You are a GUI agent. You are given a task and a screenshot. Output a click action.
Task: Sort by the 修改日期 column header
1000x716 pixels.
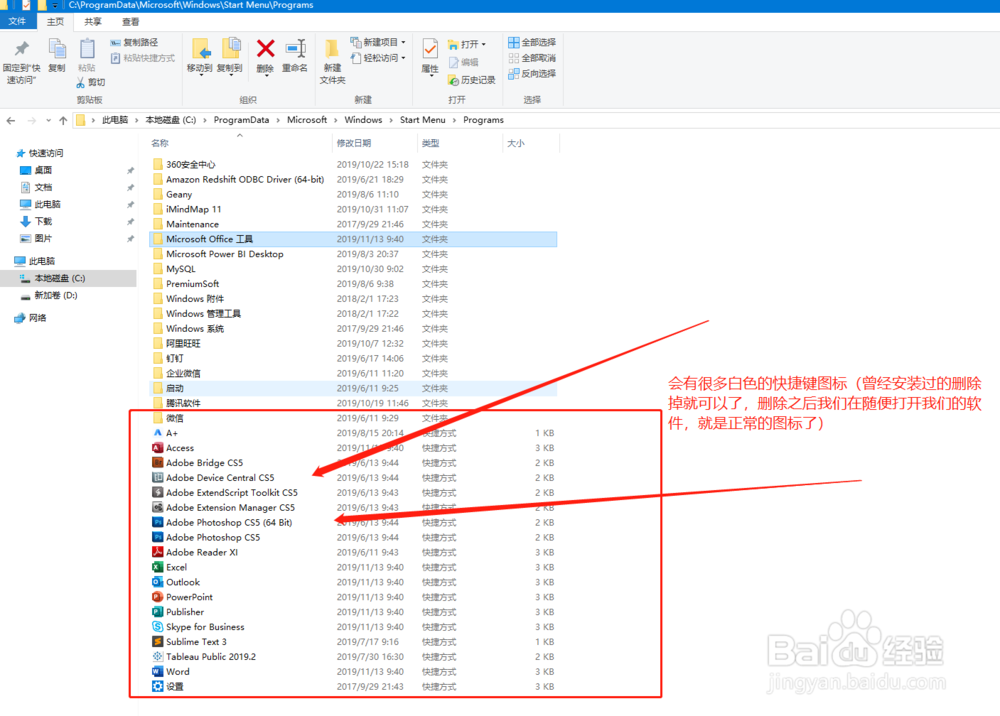point(375,143)
